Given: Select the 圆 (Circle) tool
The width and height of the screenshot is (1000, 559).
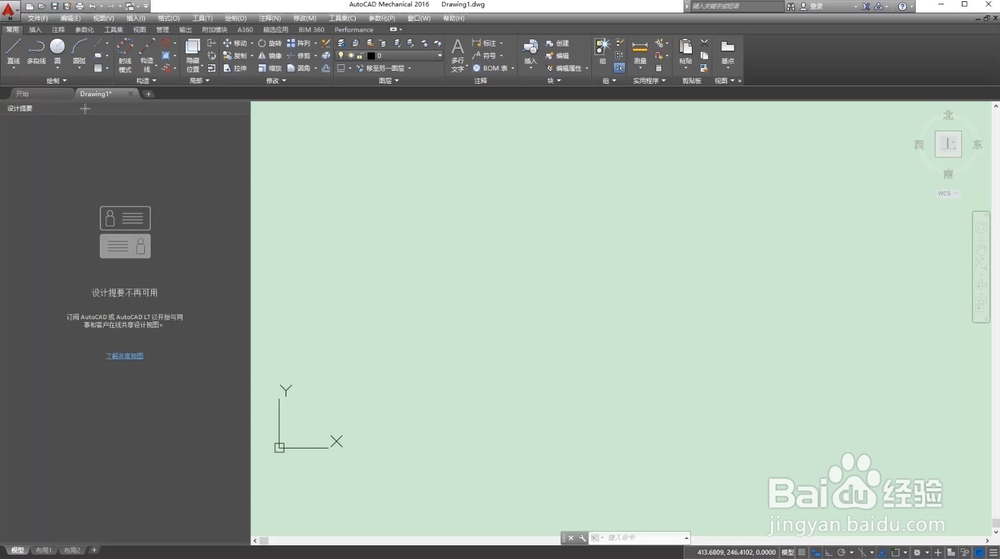Looking at the screenshot, I should [57, 52].
